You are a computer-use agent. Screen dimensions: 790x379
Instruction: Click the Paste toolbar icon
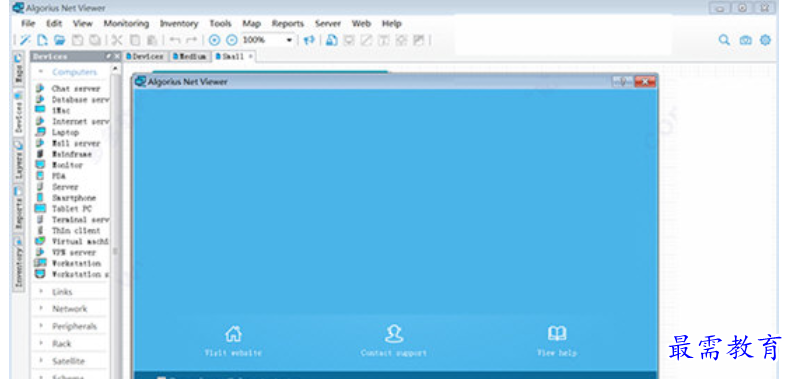tap(152, 40)
